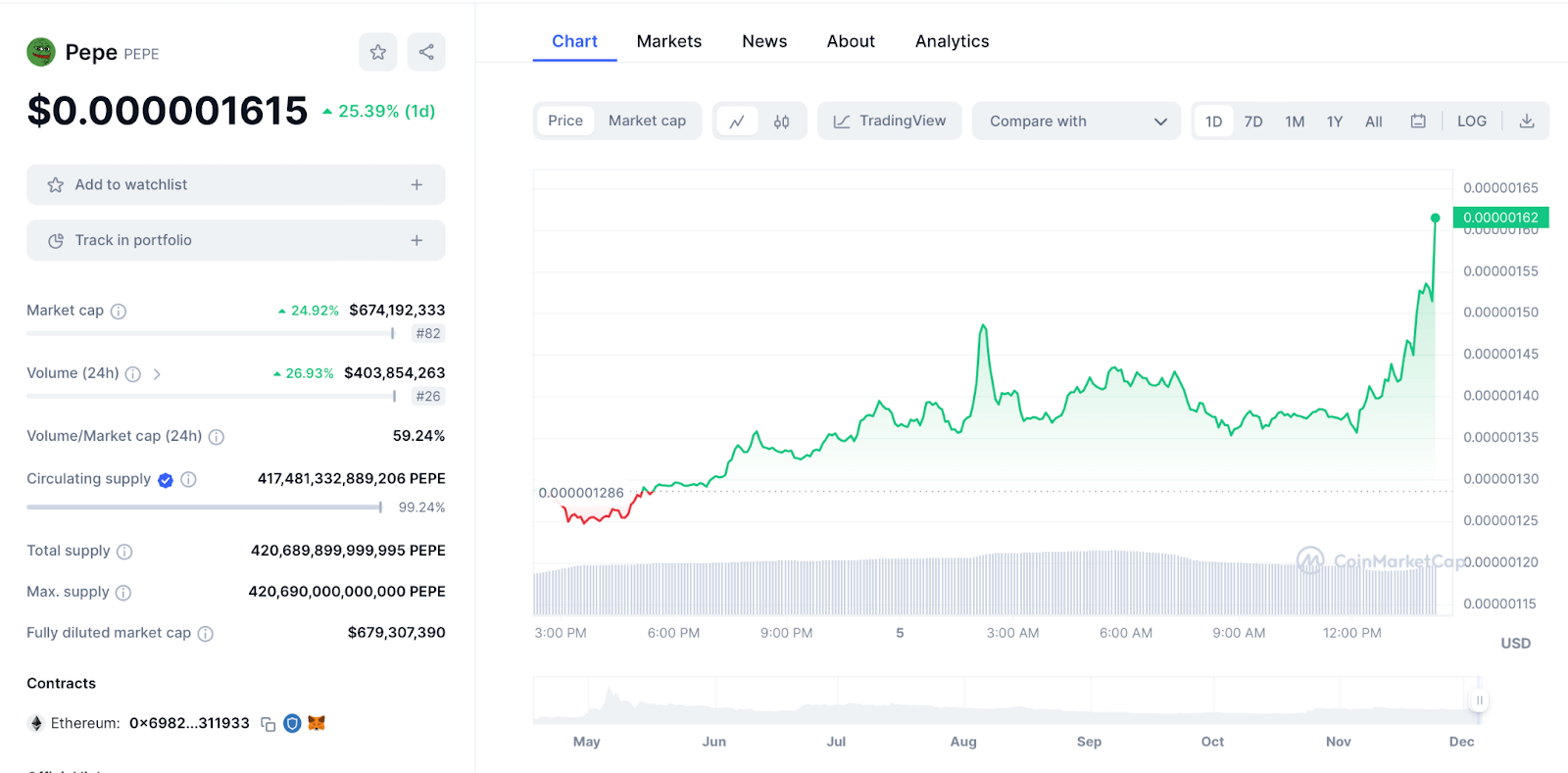Open the About tab
The height and width of the screenshot is (773, 1568).
851,41
